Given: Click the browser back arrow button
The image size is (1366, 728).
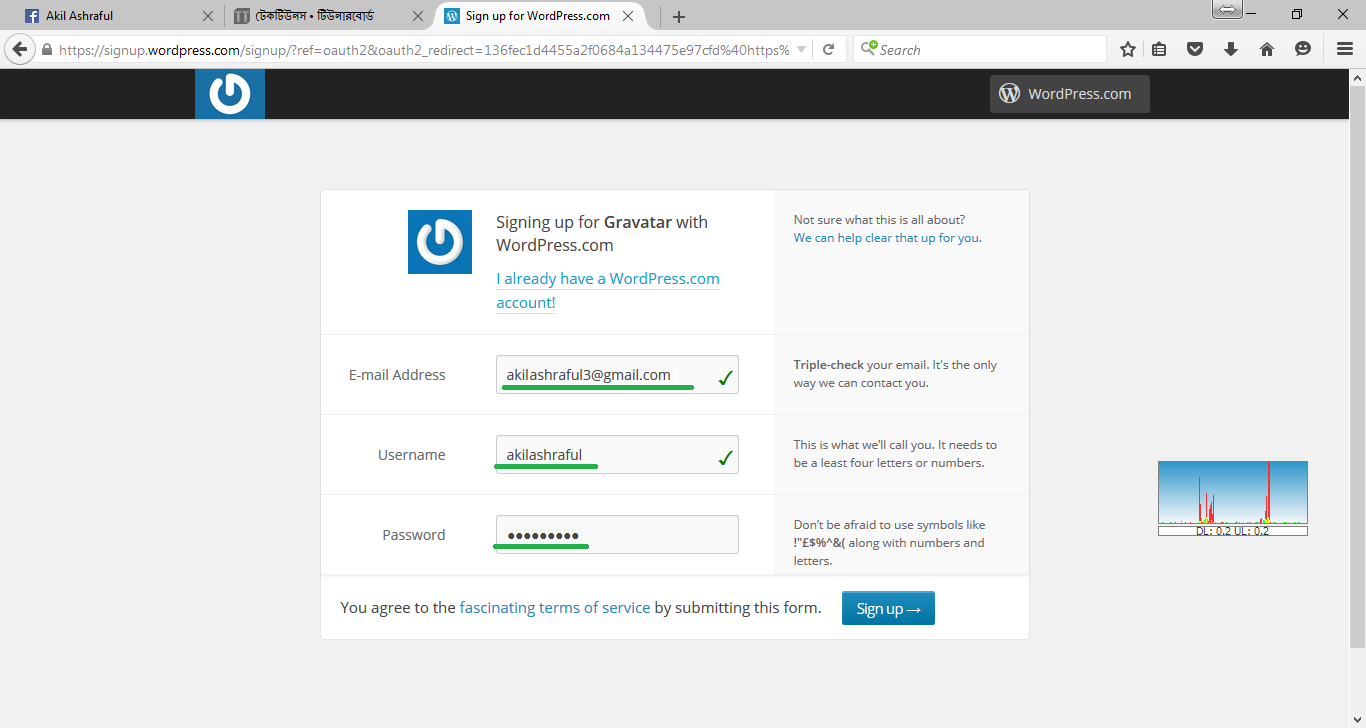Looking at the screenshot, I should click(19, 49).
